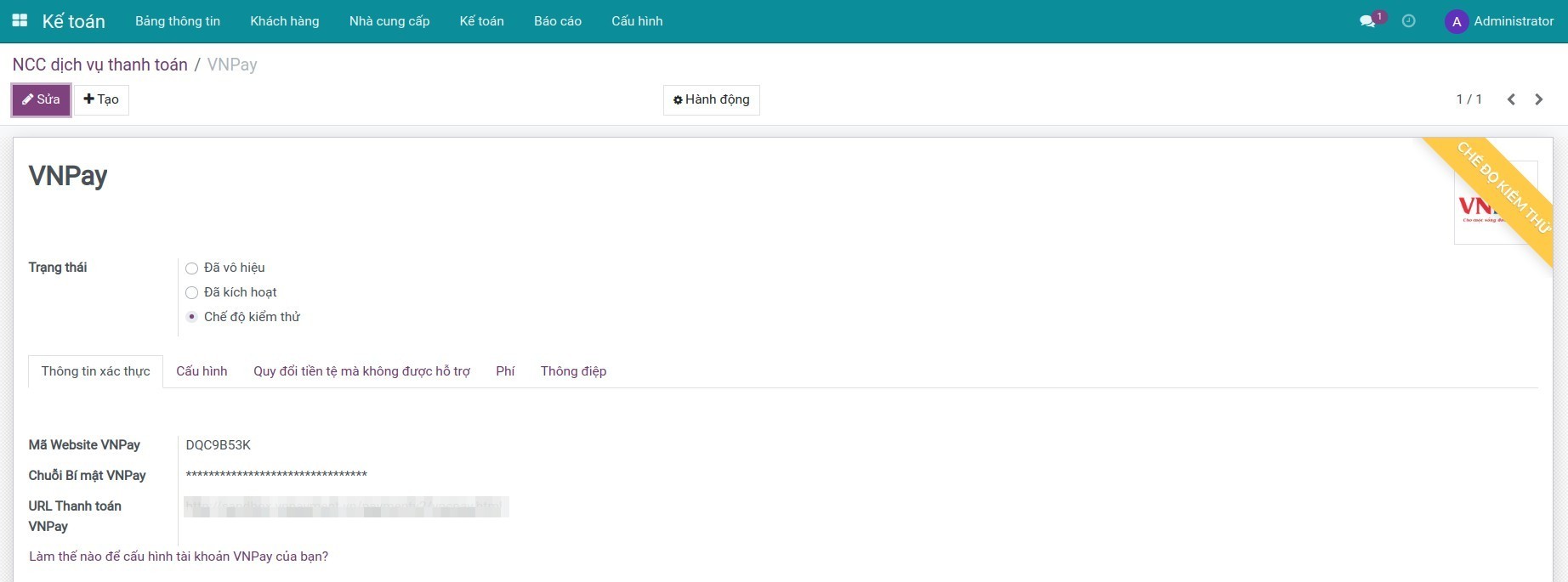The image size is (1568, 582).
Task: Click the 'Sửa' edit button
Action: tap(41, 99)
